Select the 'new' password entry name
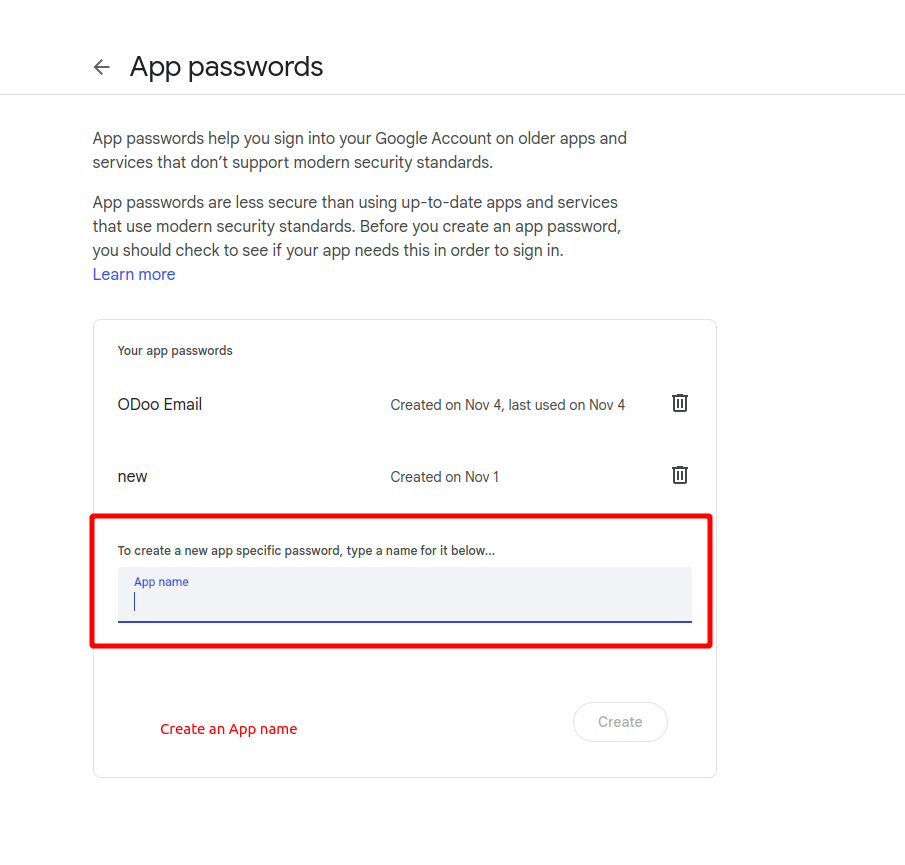This screenshot has width=905, height=865. click(x=133, y=476)
